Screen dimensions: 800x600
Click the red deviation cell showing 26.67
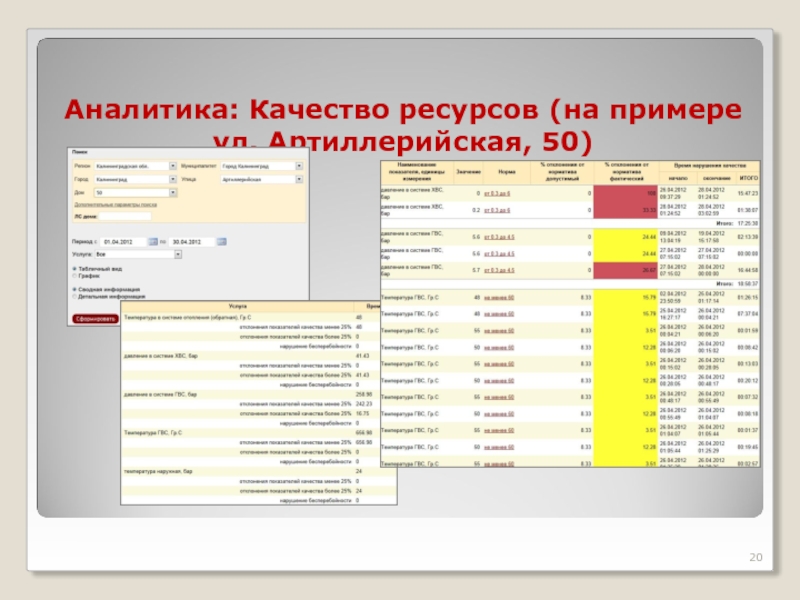[626, 270]
